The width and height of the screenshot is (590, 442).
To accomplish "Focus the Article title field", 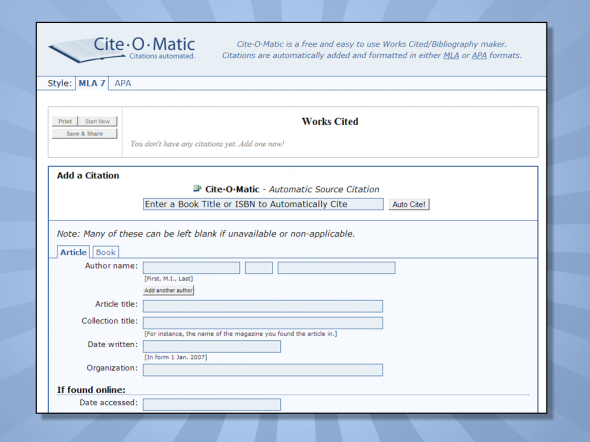I will [263, 306].
